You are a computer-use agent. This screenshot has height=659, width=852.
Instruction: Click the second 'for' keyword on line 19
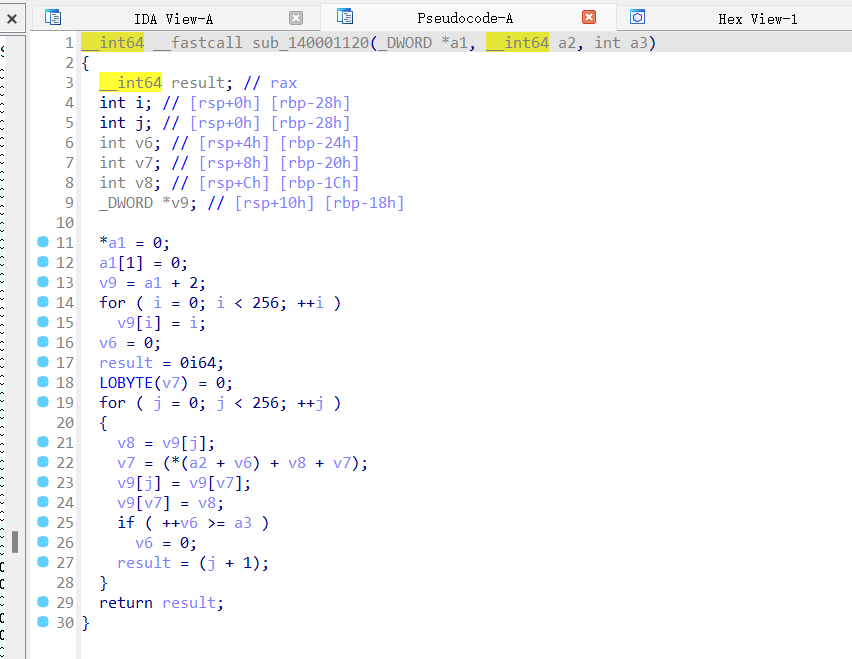112,403
